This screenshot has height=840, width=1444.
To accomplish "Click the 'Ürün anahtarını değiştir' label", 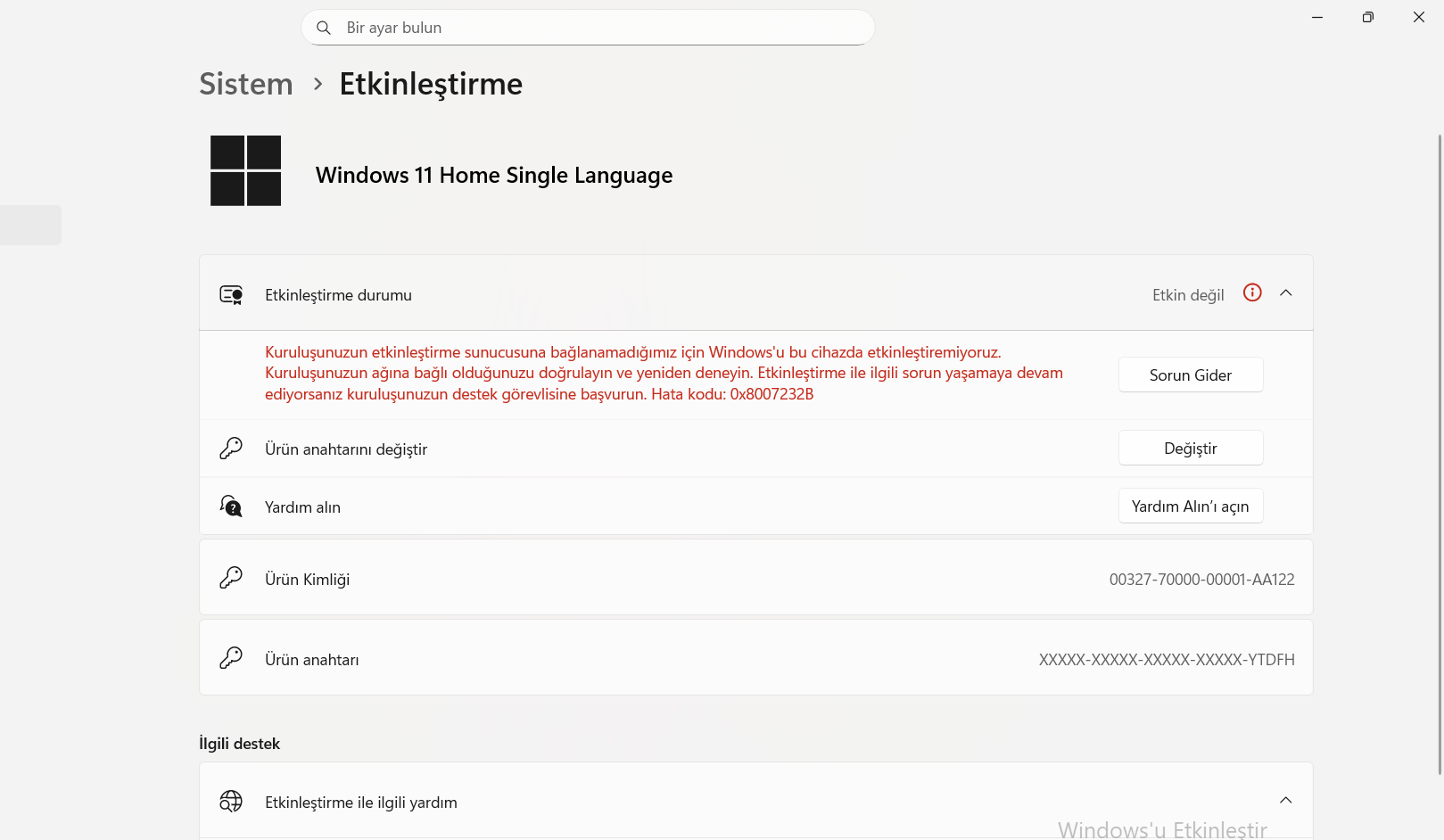I will point(346,449).
